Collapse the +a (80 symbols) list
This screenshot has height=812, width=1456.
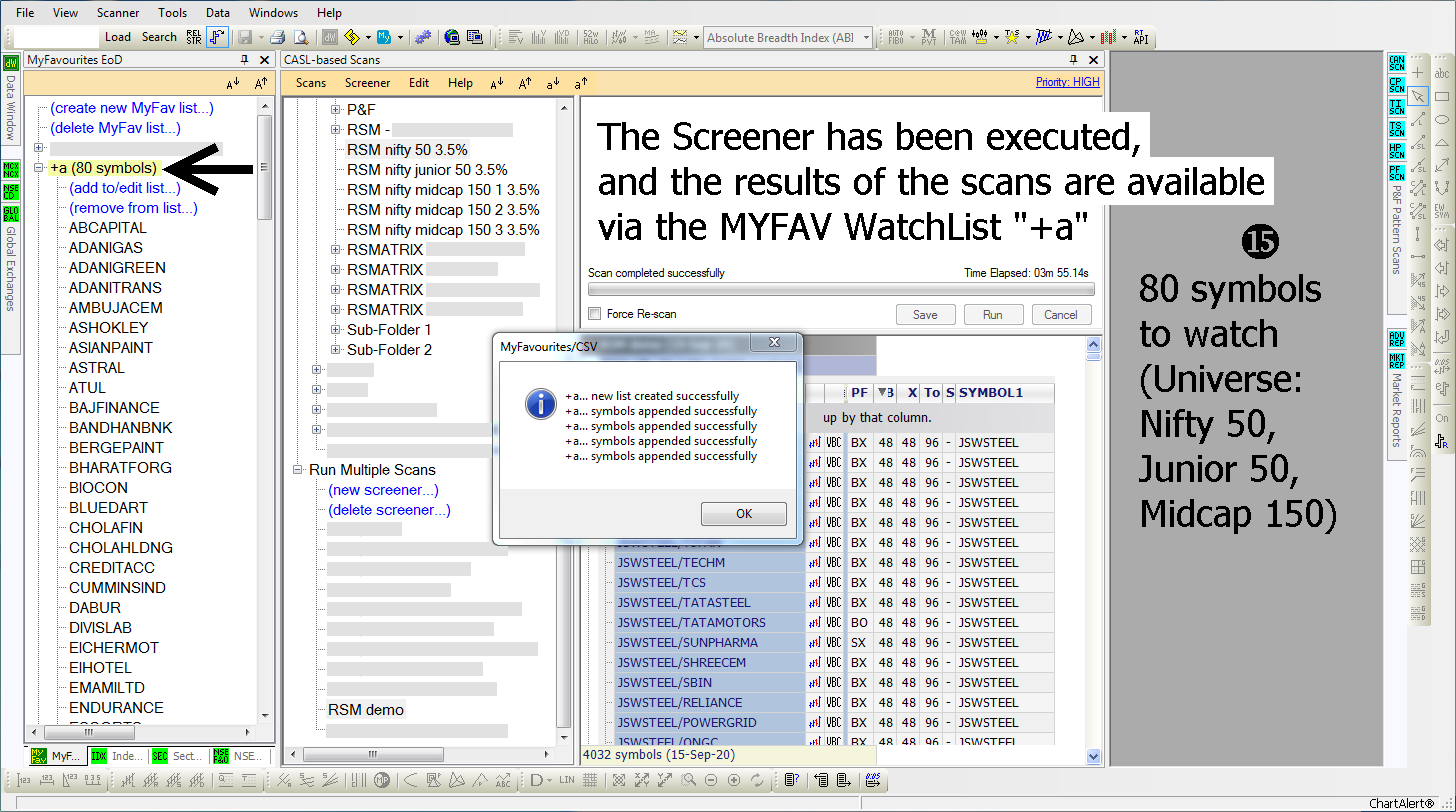pos(39,168)
